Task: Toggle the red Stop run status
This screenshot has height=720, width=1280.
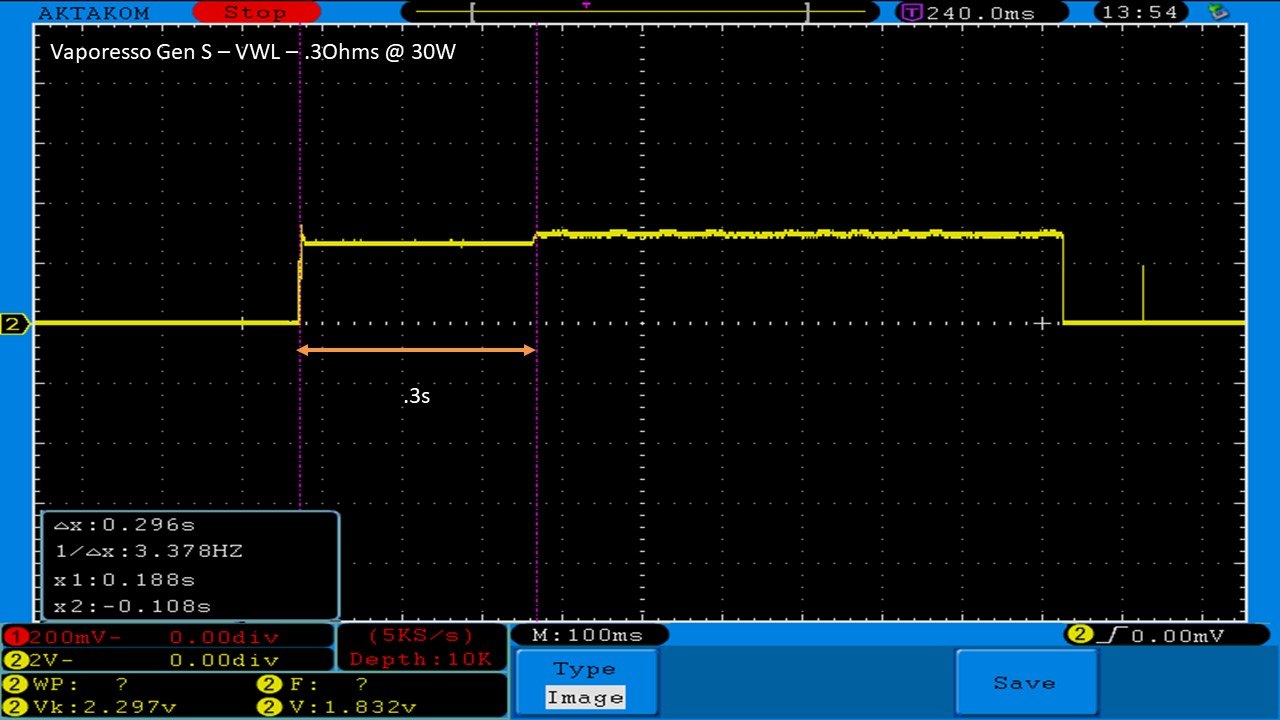Action: coord(254,13)
